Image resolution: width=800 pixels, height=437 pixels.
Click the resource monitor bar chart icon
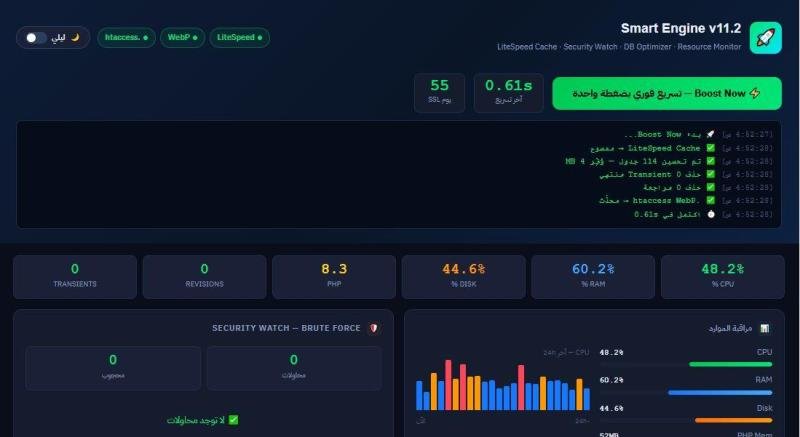pos(765,328)
